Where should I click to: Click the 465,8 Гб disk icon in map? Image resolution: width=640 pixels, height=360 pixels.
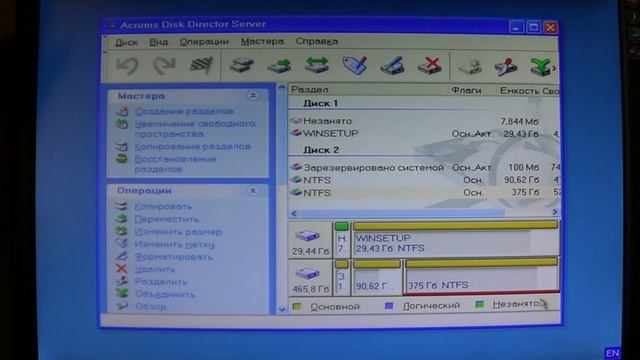click(307, 273)
